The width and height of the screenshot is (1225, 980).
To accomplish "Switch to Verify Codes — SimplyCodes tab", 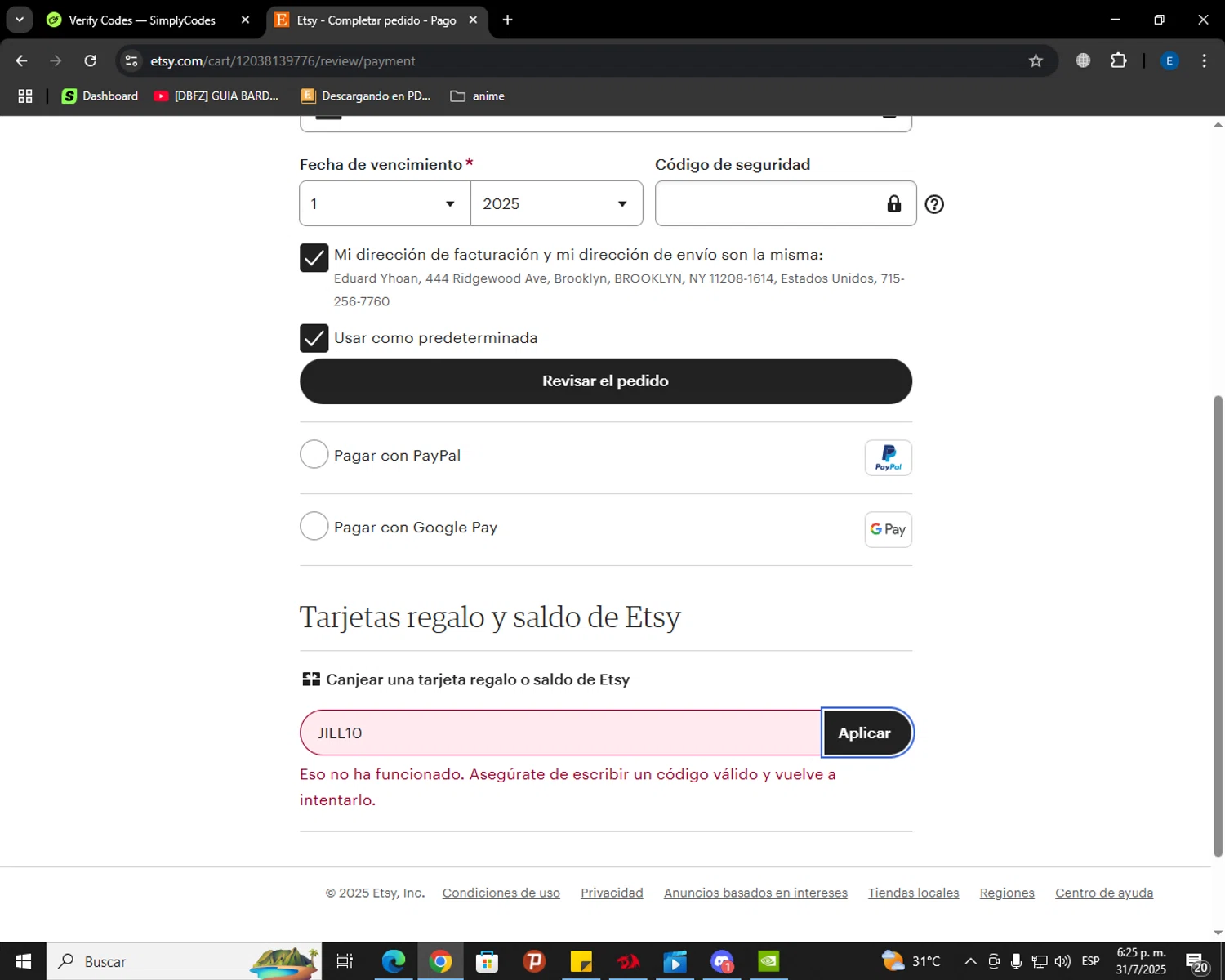I will point(142,20).
